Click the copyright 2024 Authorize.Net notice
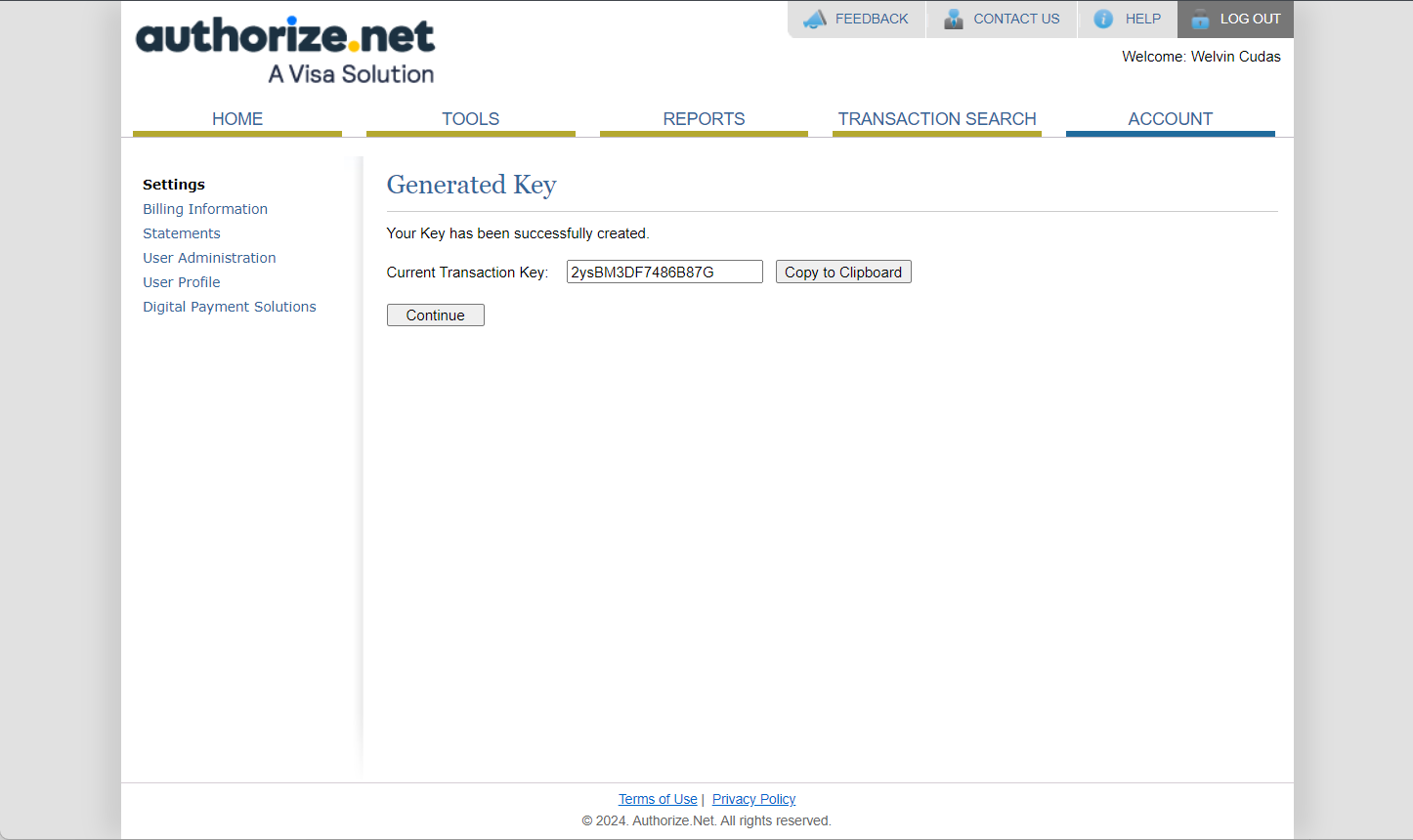Viewport: 1413px width, 840px height. click(706, 820)
